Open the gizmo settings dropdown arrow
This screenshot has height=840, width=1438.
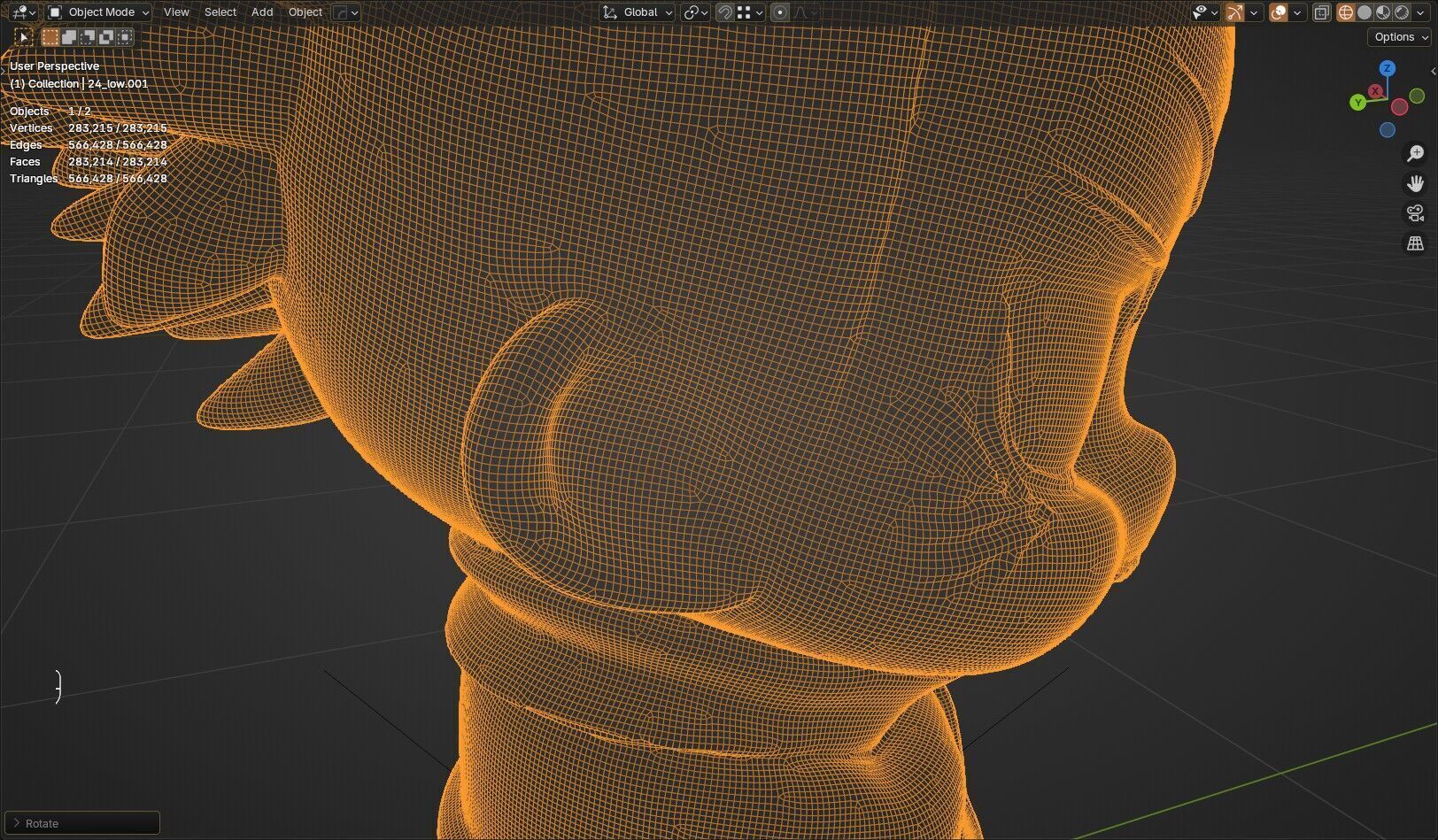[x=1254, y=12]
